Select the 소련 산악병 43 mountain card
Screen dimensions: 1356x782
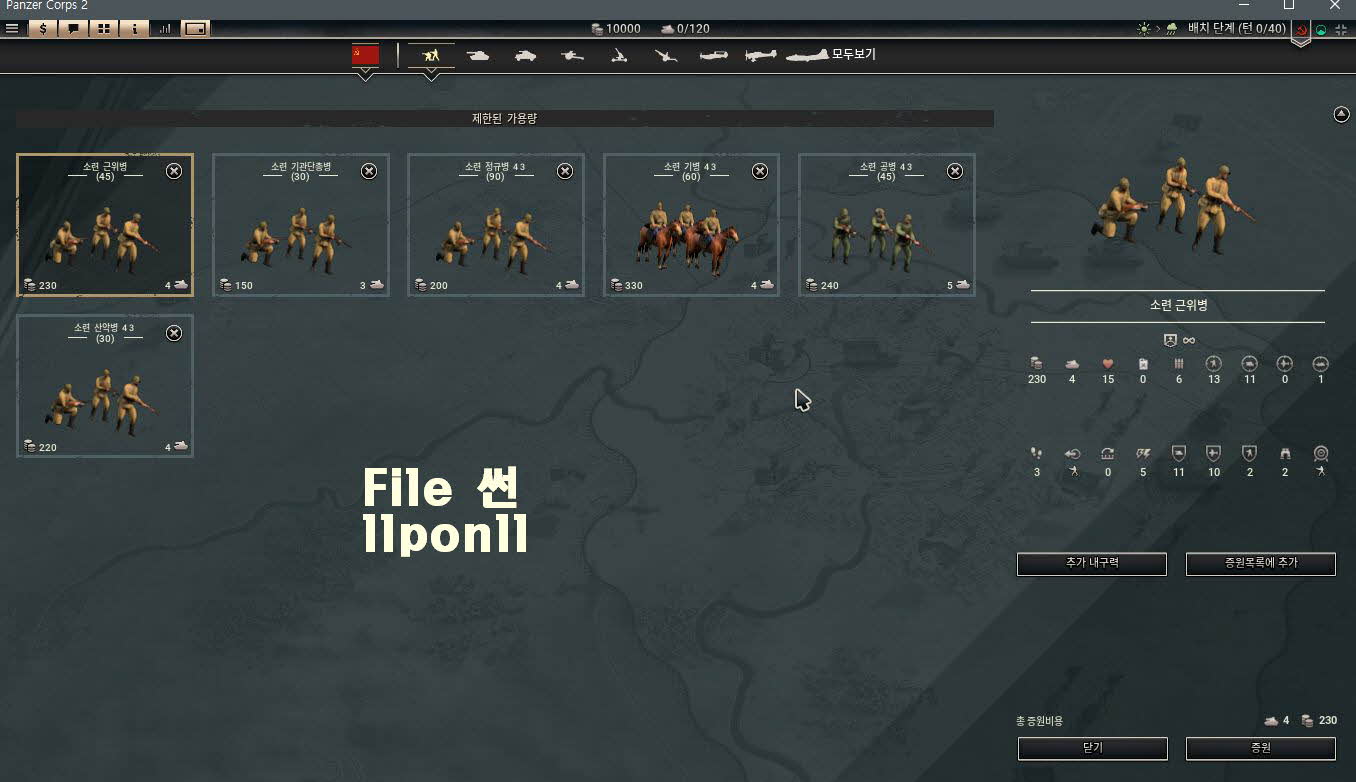tap(105, 386)
